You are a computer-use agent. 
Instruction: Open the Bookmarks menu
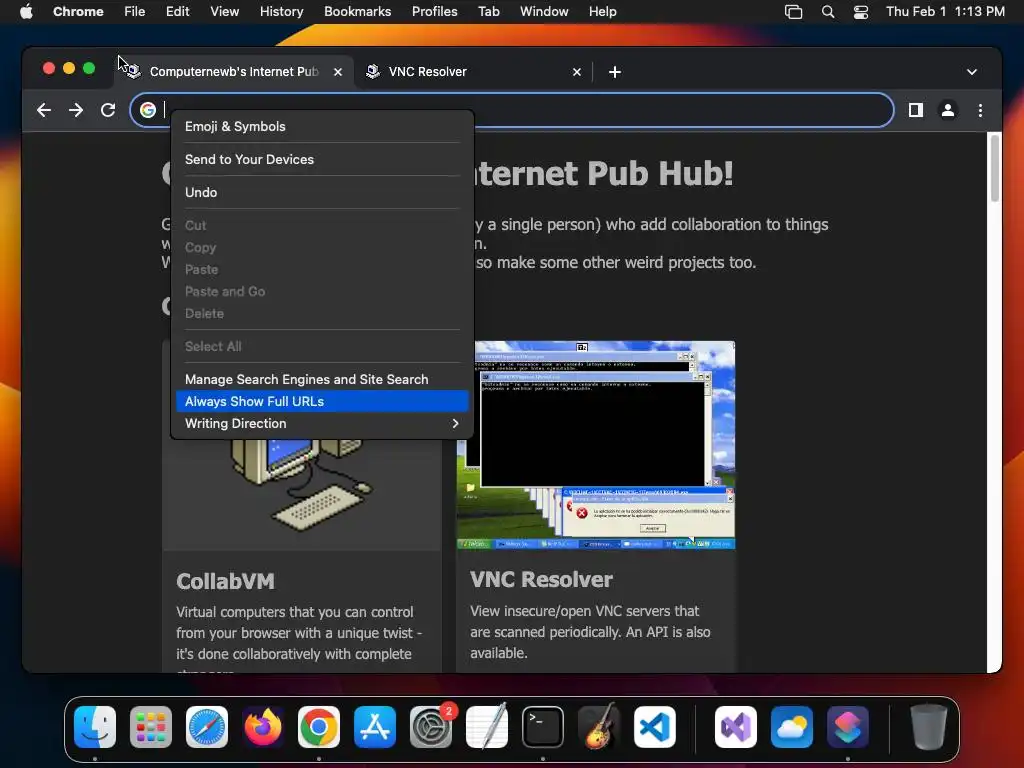357,12
